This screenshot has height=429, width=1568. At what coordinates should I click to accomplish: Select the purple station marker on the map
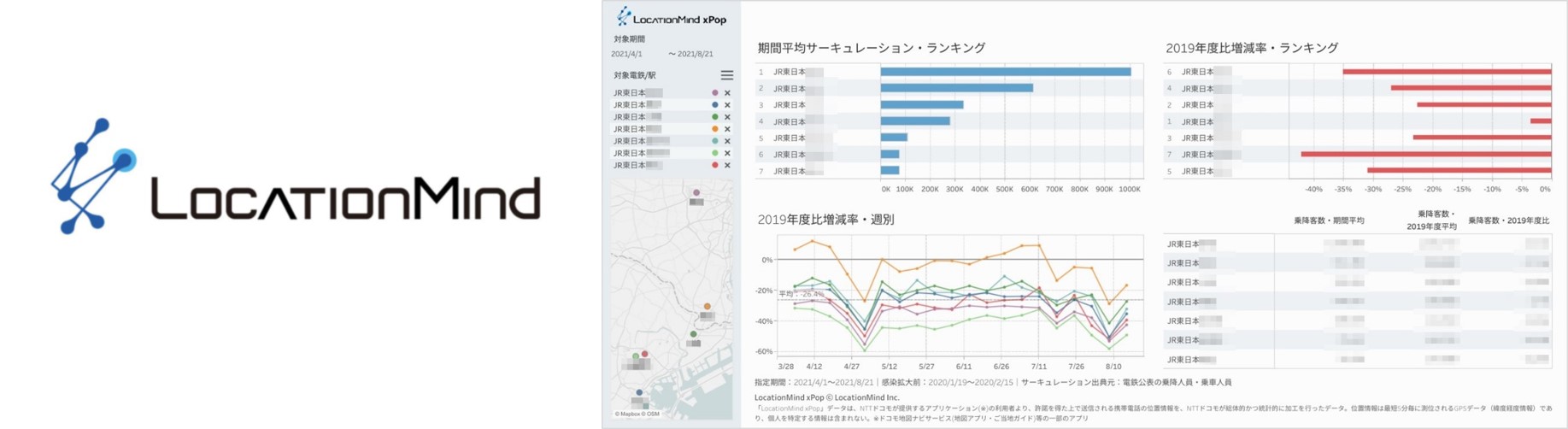pyautogui.click(x=696, y=193)
